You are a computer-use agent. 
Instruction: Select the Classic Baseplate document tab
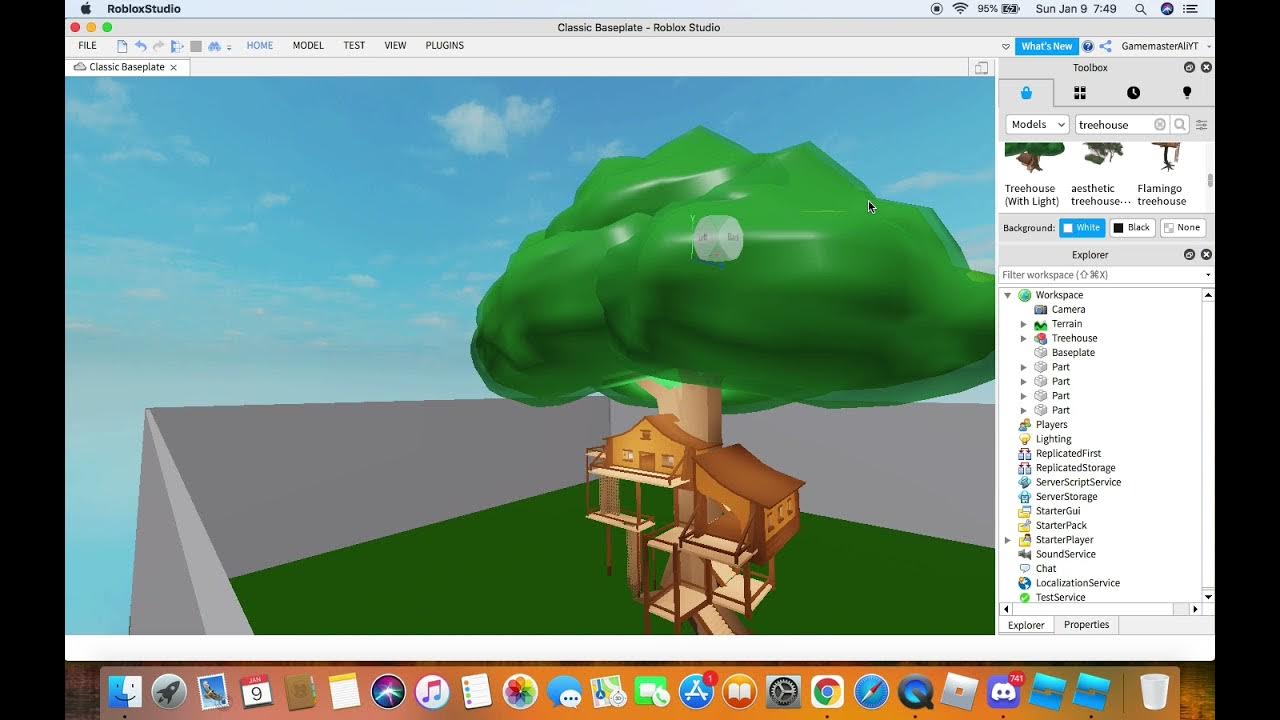point(127,67)
